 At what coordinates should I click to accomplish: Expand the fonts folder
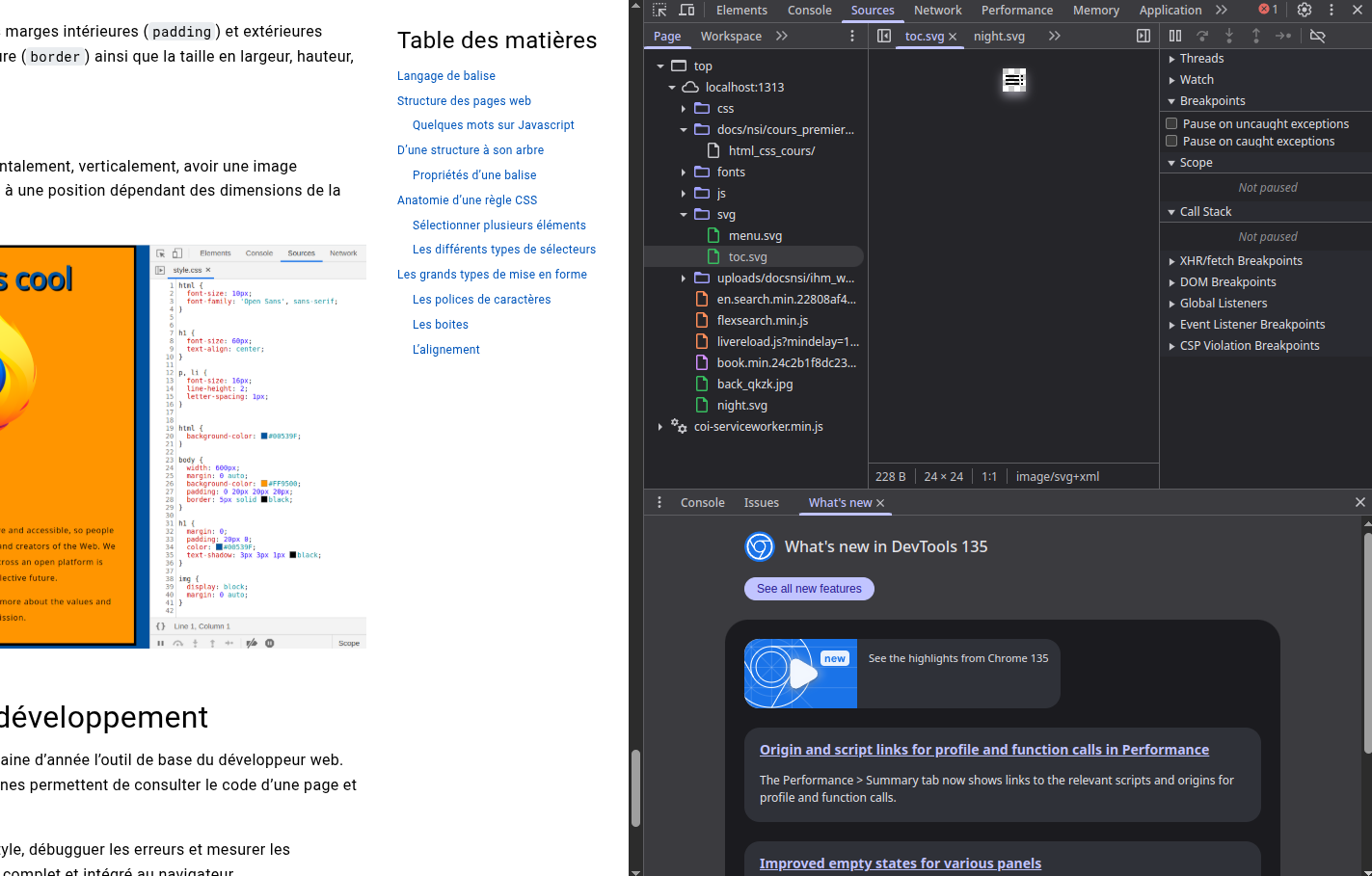[684, 173]
